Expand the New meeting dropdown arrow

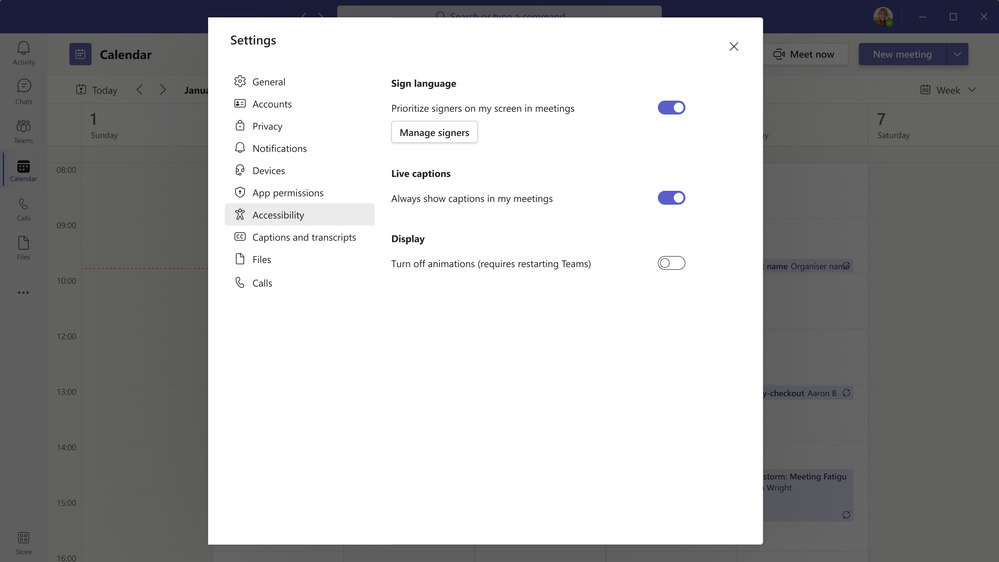957,54
